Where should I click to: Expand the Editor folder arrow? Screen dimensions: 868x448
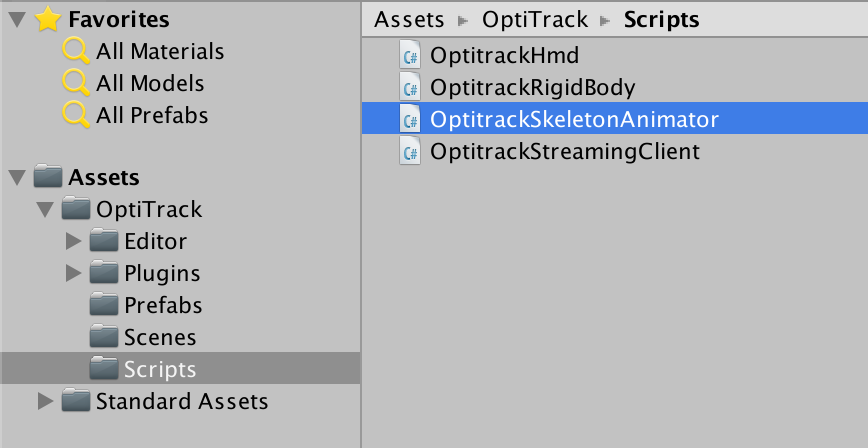[x=72, y=241]
